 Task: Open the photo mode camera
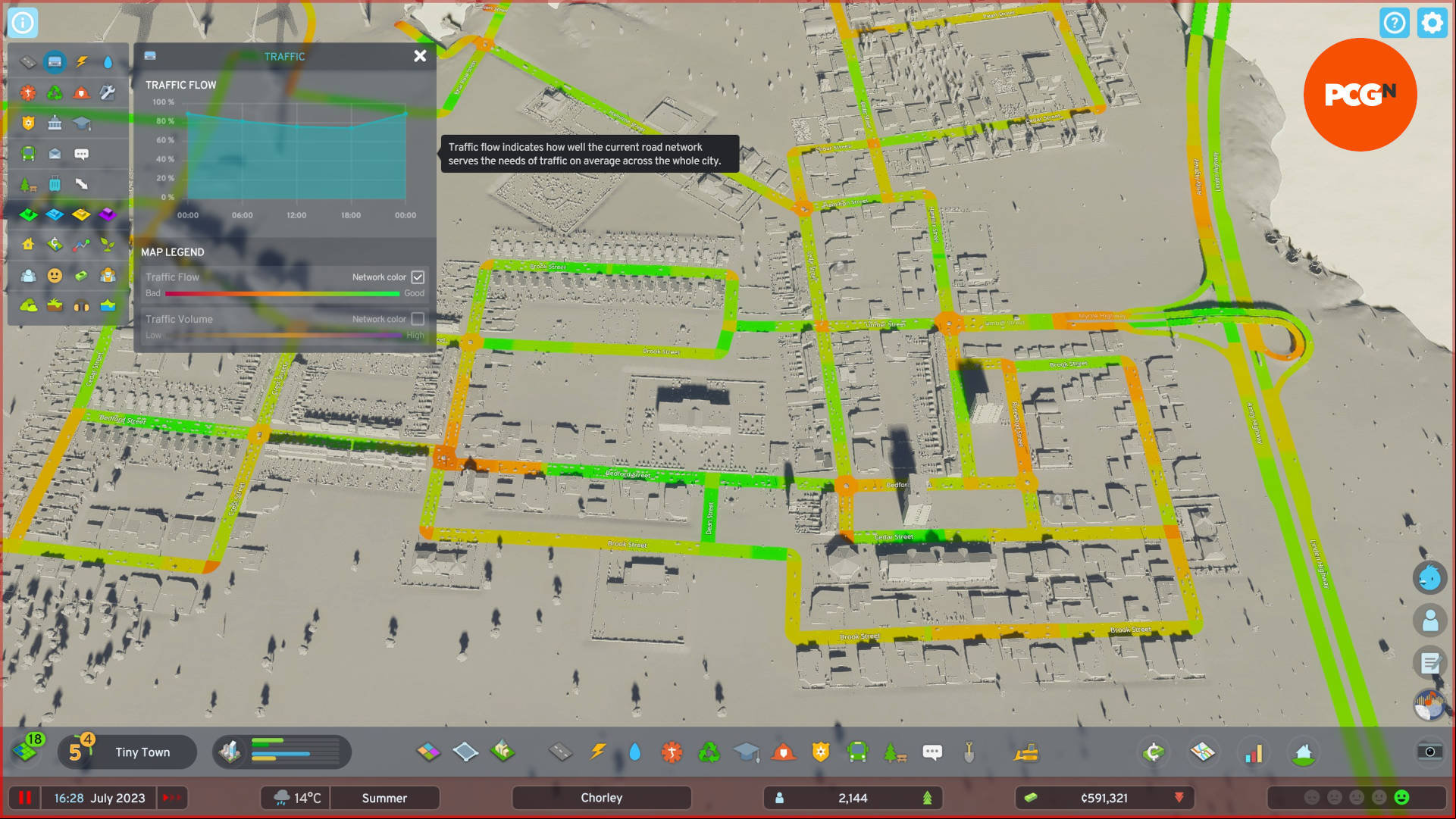tap(1429, 752)
